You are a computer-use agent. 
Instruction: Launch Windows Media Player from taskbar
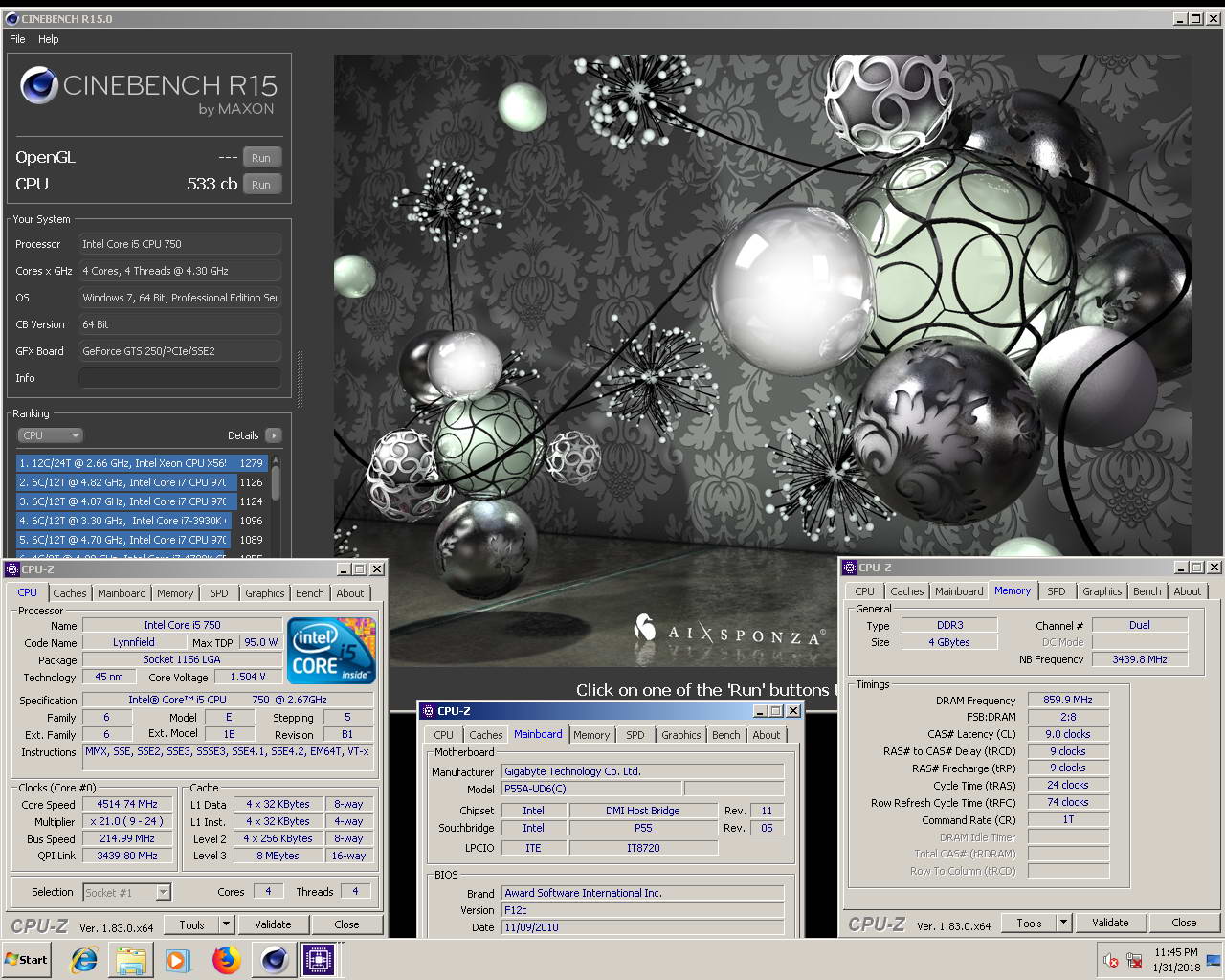coord(178,960)
